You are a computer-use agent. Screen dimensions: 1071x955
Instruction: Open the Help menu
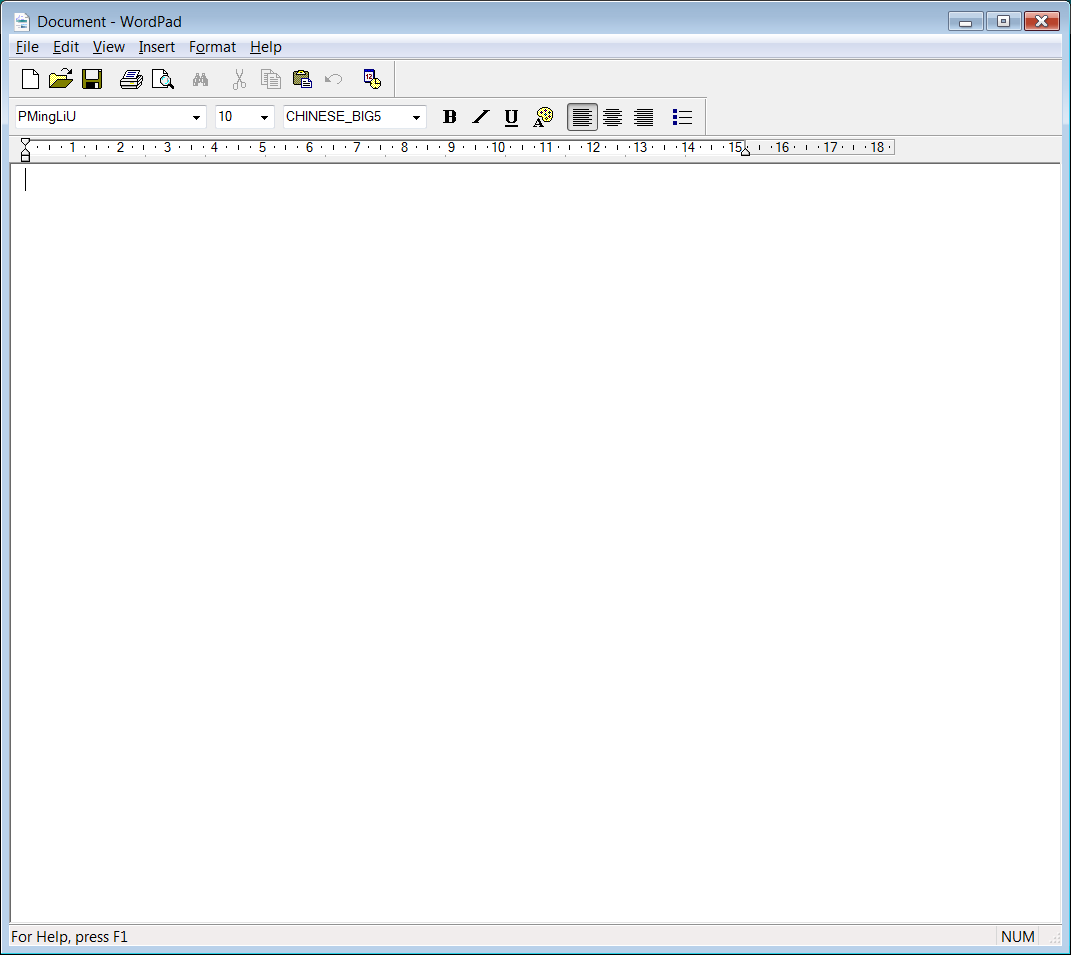click(266, 47)
